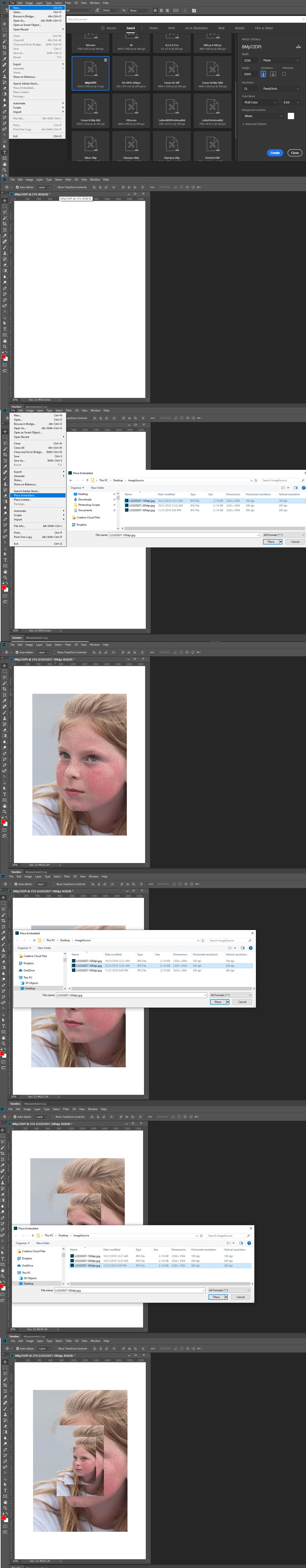This screenshot has width=306, height=1568.
Task: Set portrait orientation in New Document dialog
Action: click(x=263, y=74)
